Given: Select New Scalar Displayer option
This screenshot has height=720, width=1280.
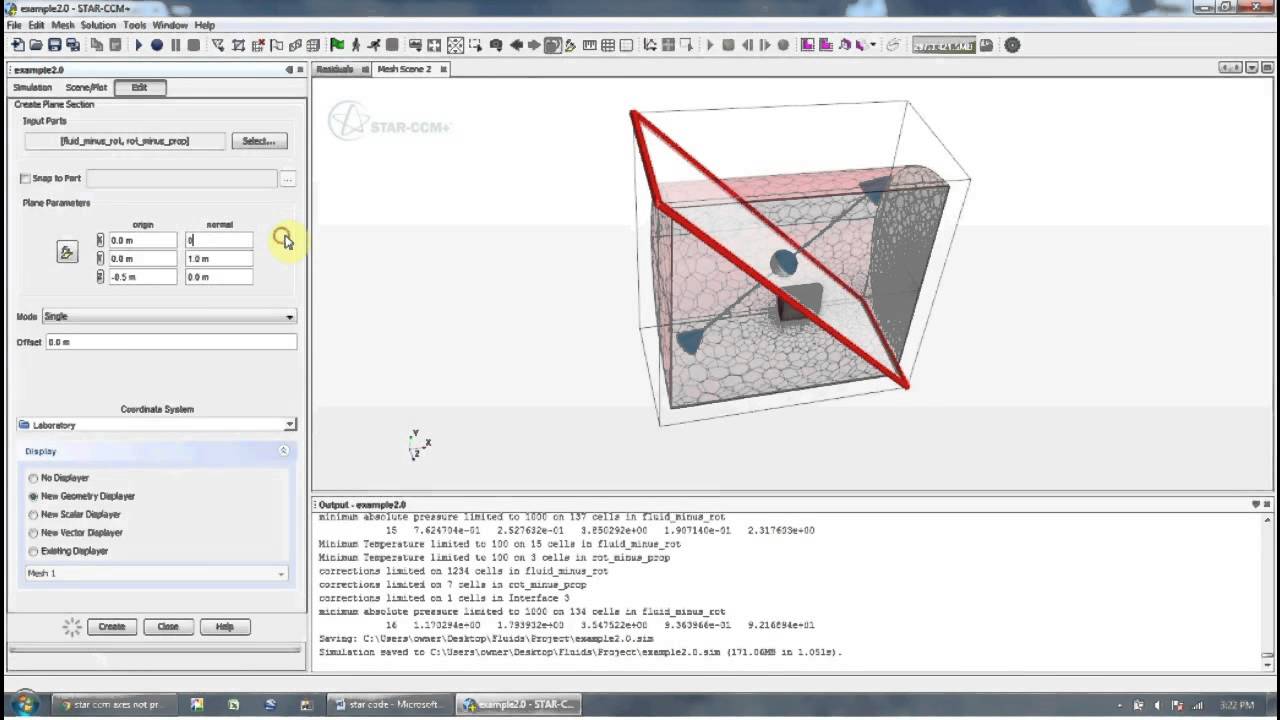Looking at the screenshot, I should 33,514.
